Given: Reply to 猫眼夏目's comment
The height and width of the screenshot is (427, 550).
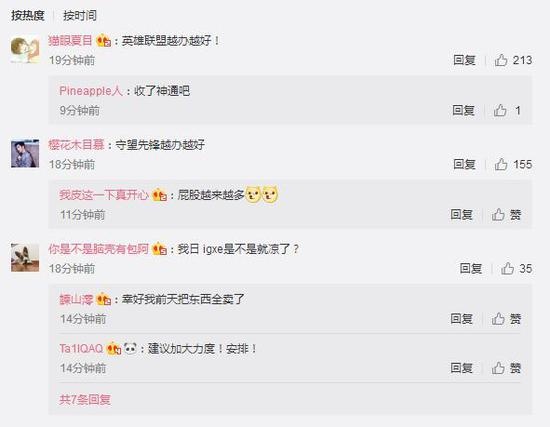Looking at the screenshot, I should click(464, 60).
